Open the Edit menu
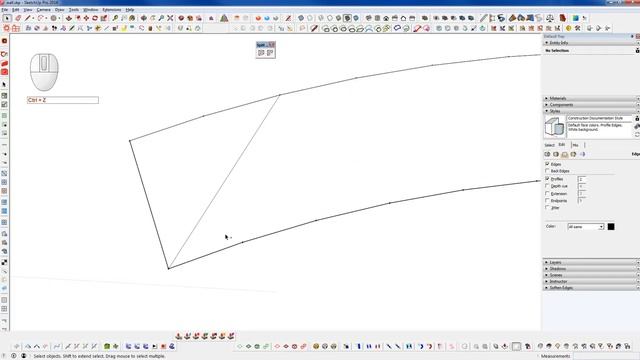 16,9
